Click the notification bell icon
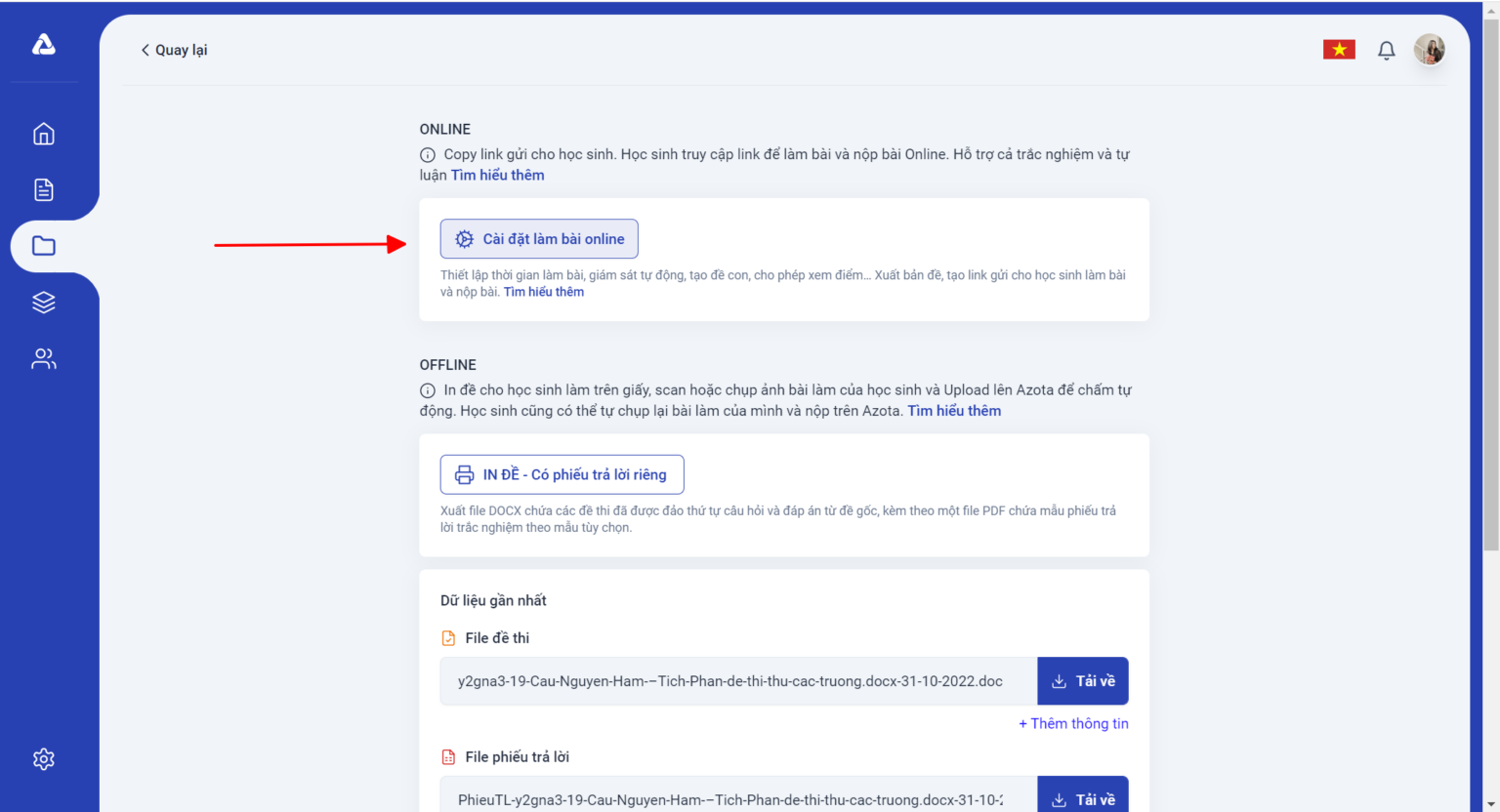 (1386, 50)
